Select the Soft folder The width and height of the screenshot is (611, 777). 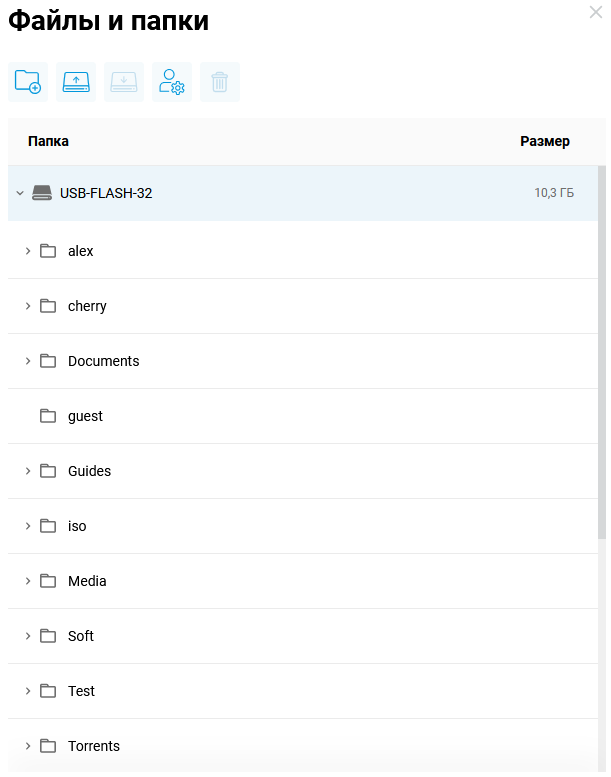(x=81, y=636)
